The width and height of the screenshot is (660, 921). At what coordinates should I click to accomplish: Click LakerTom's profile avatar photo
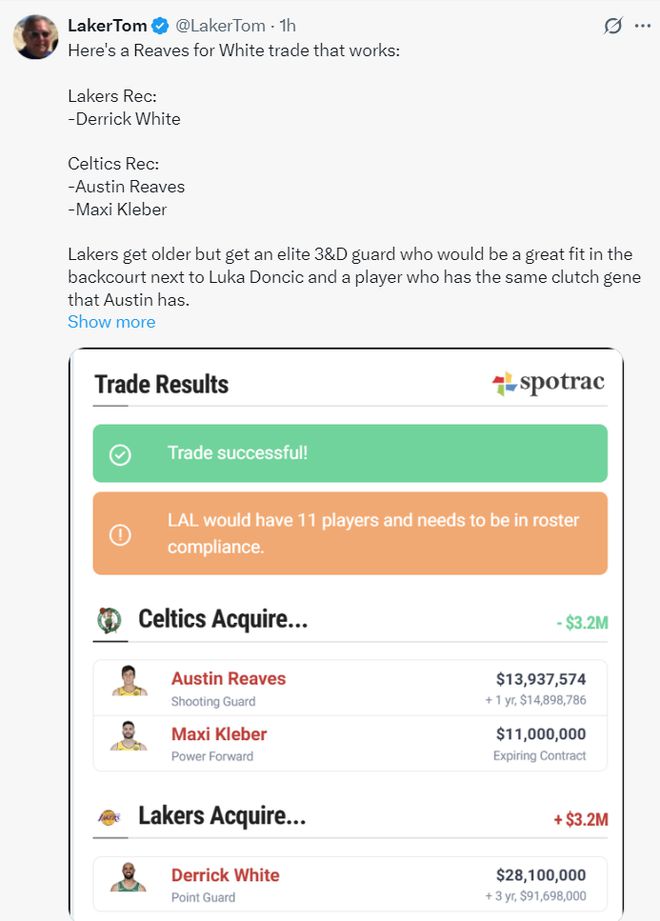click(x=35, y=37)
